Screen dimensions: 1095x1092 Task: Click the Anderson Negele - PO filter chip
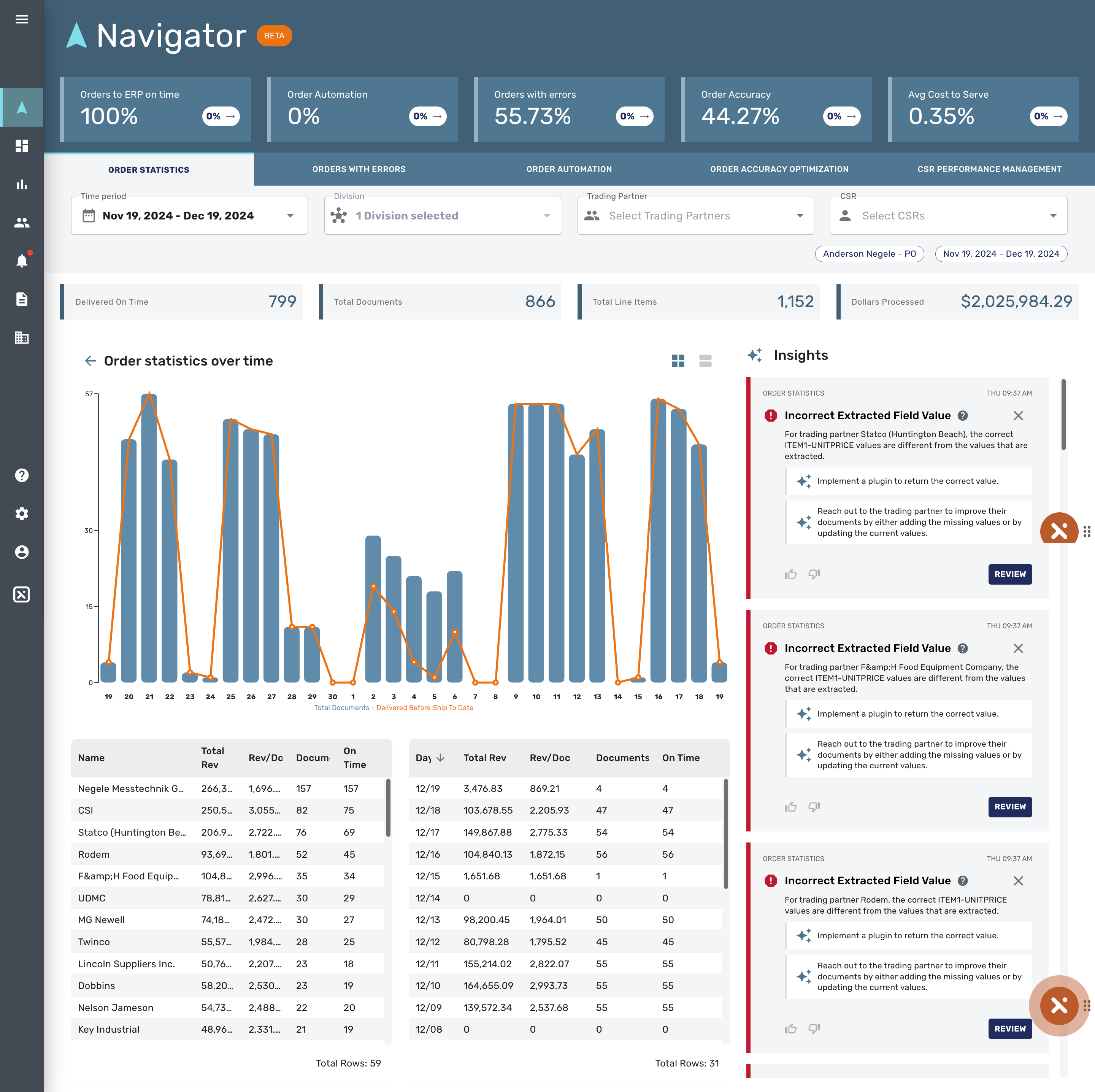pyautogui.click(x=869, y=253)
